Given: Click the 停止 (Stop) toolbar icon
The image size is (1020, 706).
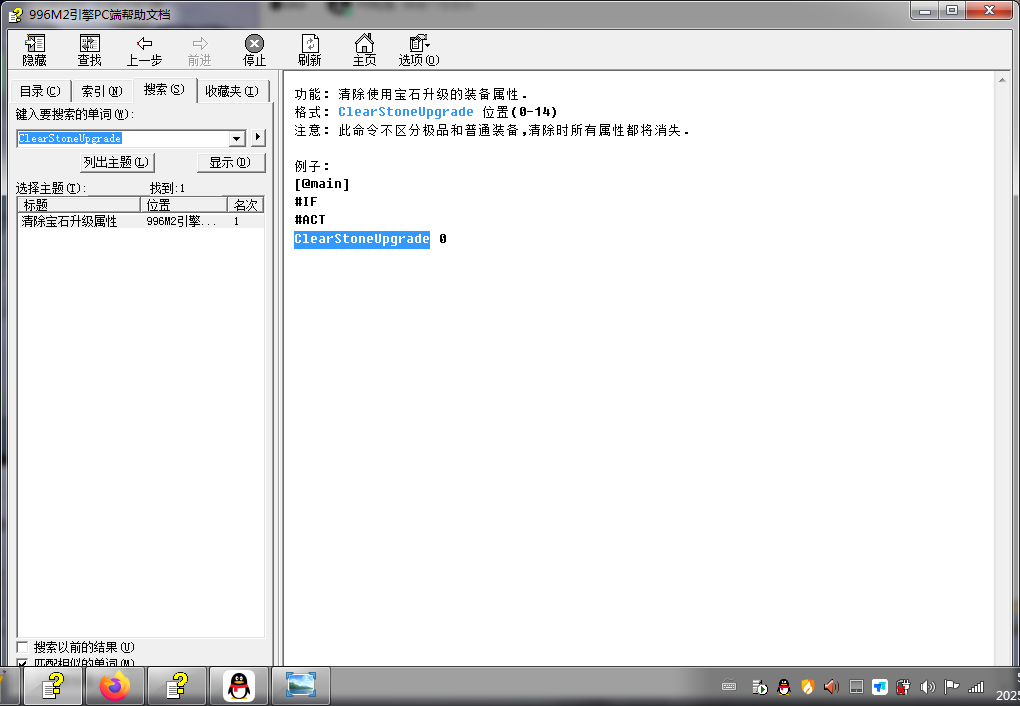Looking at the screenshot, I should (x=254, y=49).
